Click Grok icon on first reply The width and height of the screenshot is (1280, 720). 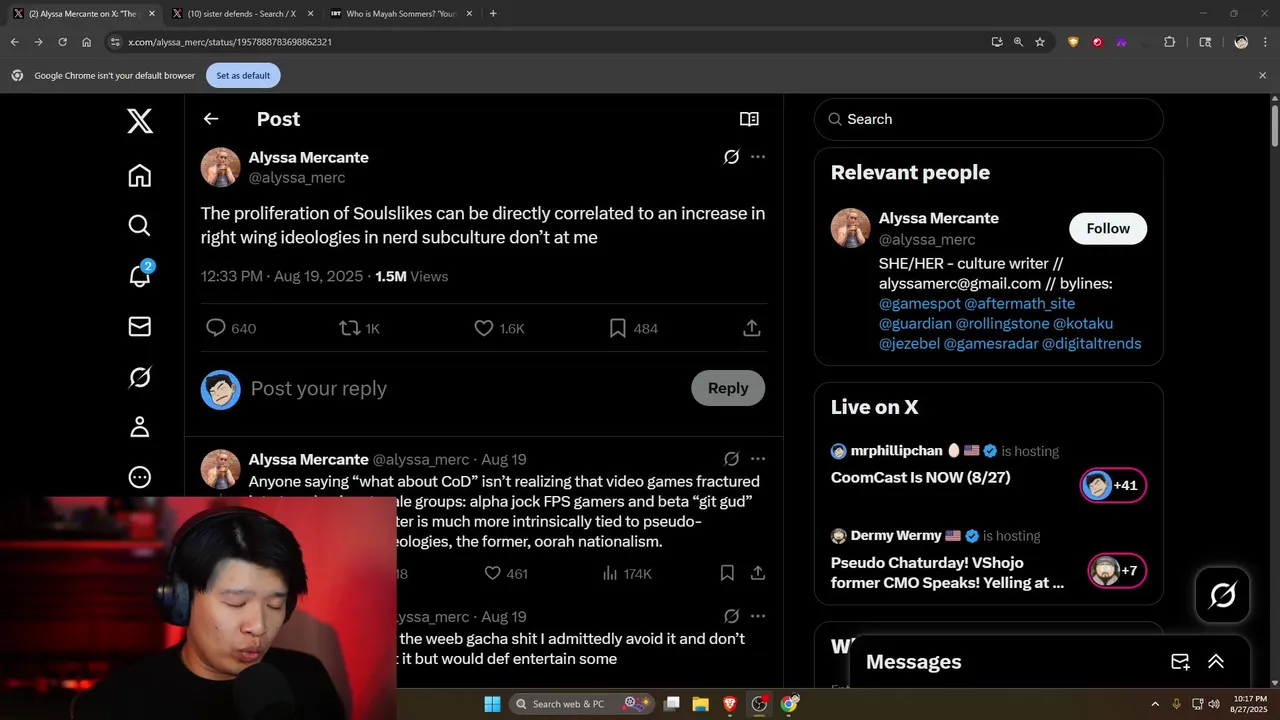(732, 459)
